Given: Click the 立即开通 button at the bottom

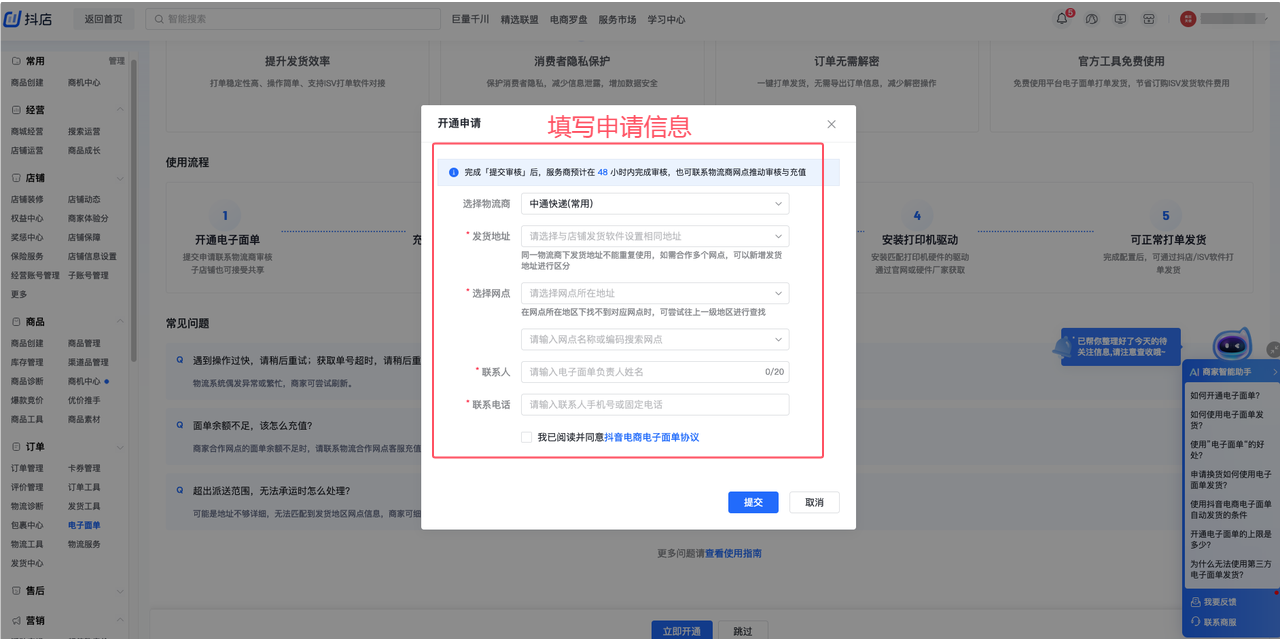Looking at the screenshot, I should (681, 631).
